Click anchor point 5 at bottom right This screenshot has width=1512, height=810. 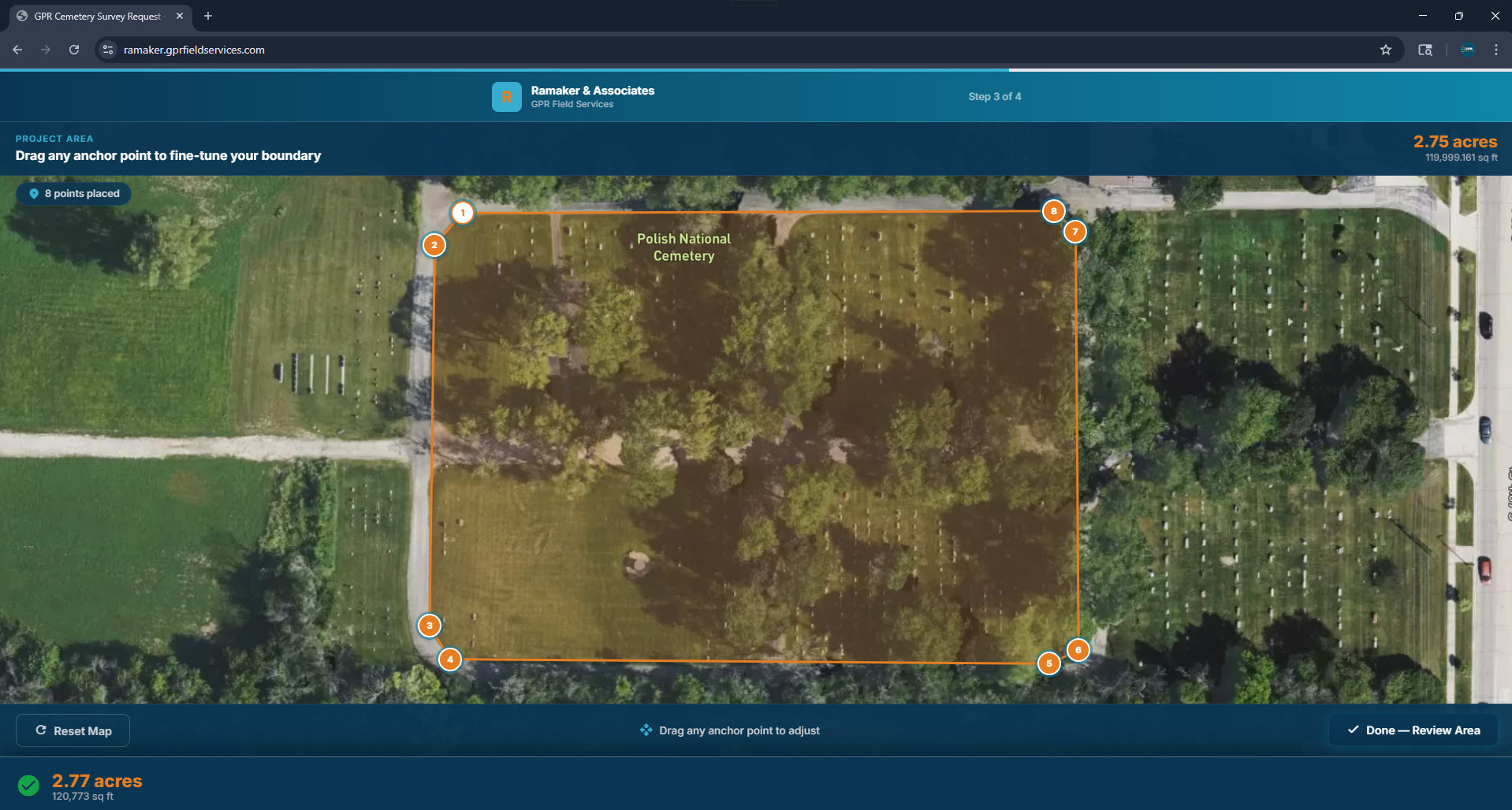[1049, 663]
